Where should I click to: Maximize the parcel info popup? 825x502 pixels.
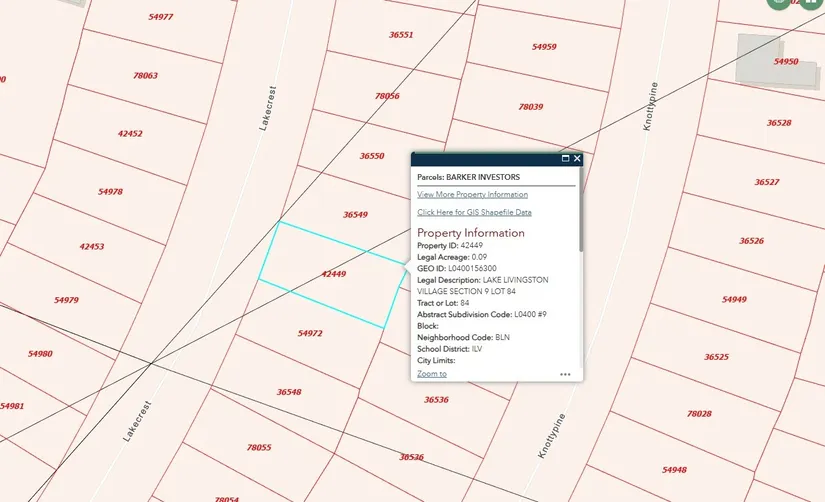[565, 158]
